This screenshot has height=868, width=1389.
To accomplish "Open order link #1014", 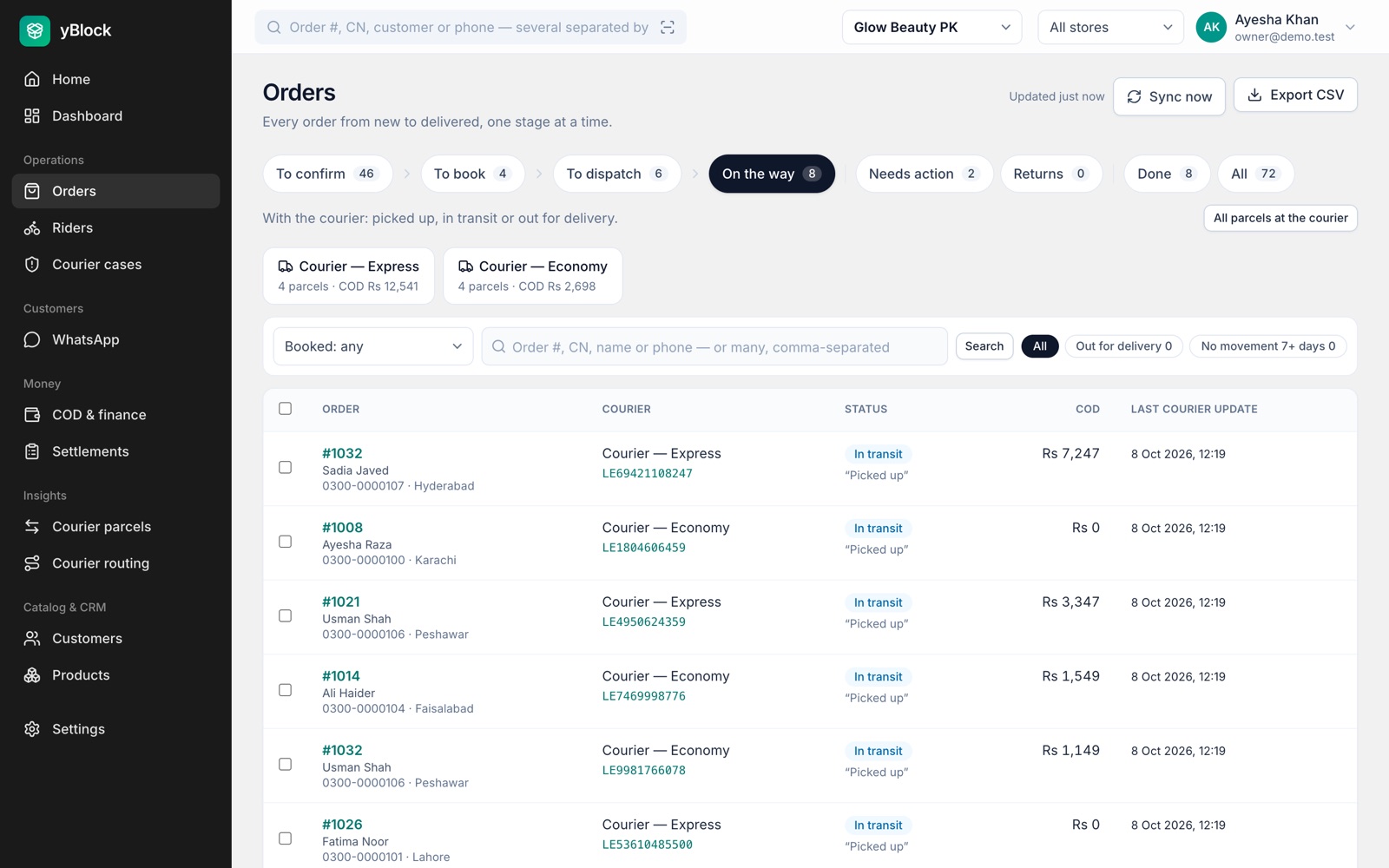I will pos(341,676).
